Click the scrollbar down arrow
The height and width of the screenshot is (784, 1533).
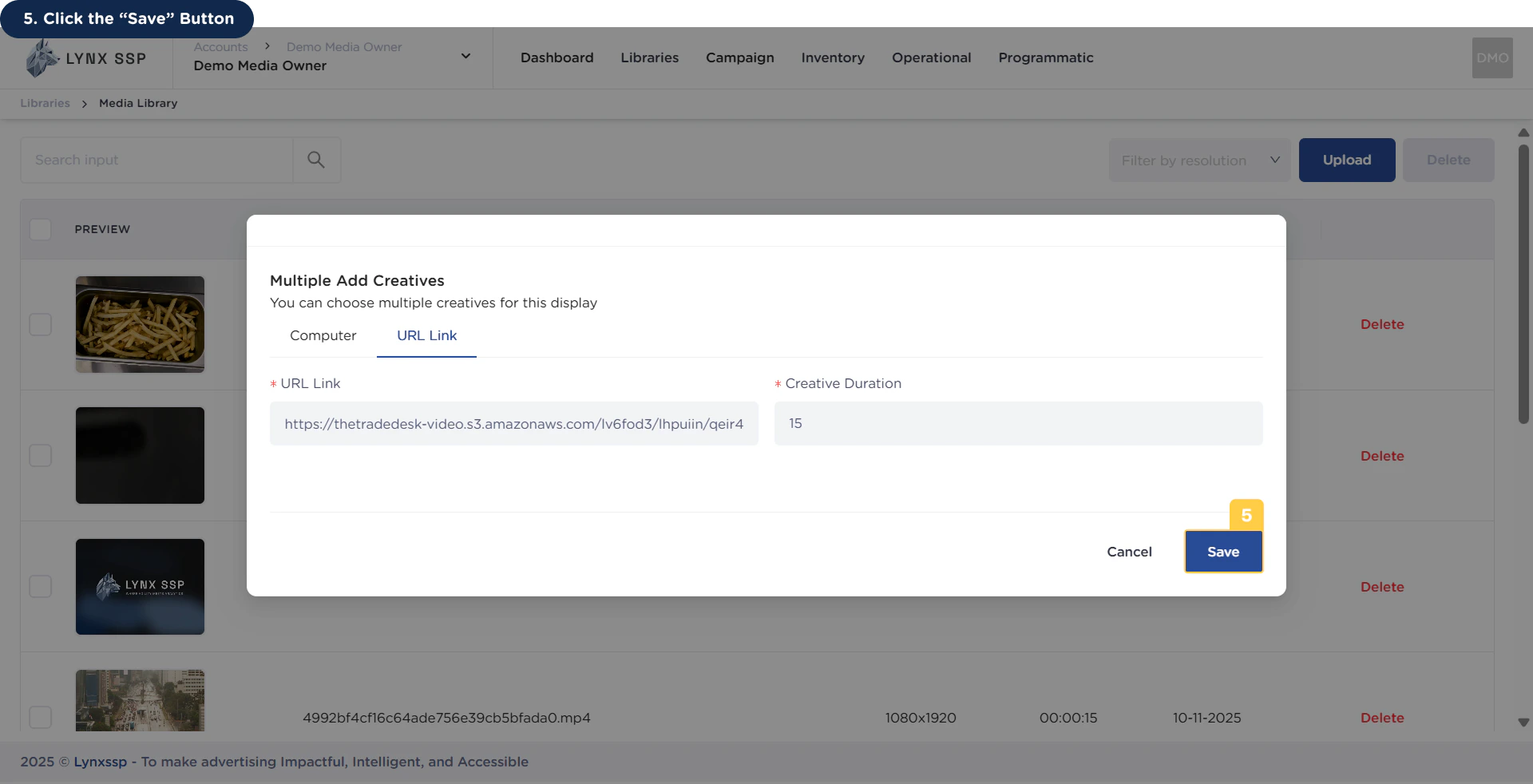(1523, 722)
